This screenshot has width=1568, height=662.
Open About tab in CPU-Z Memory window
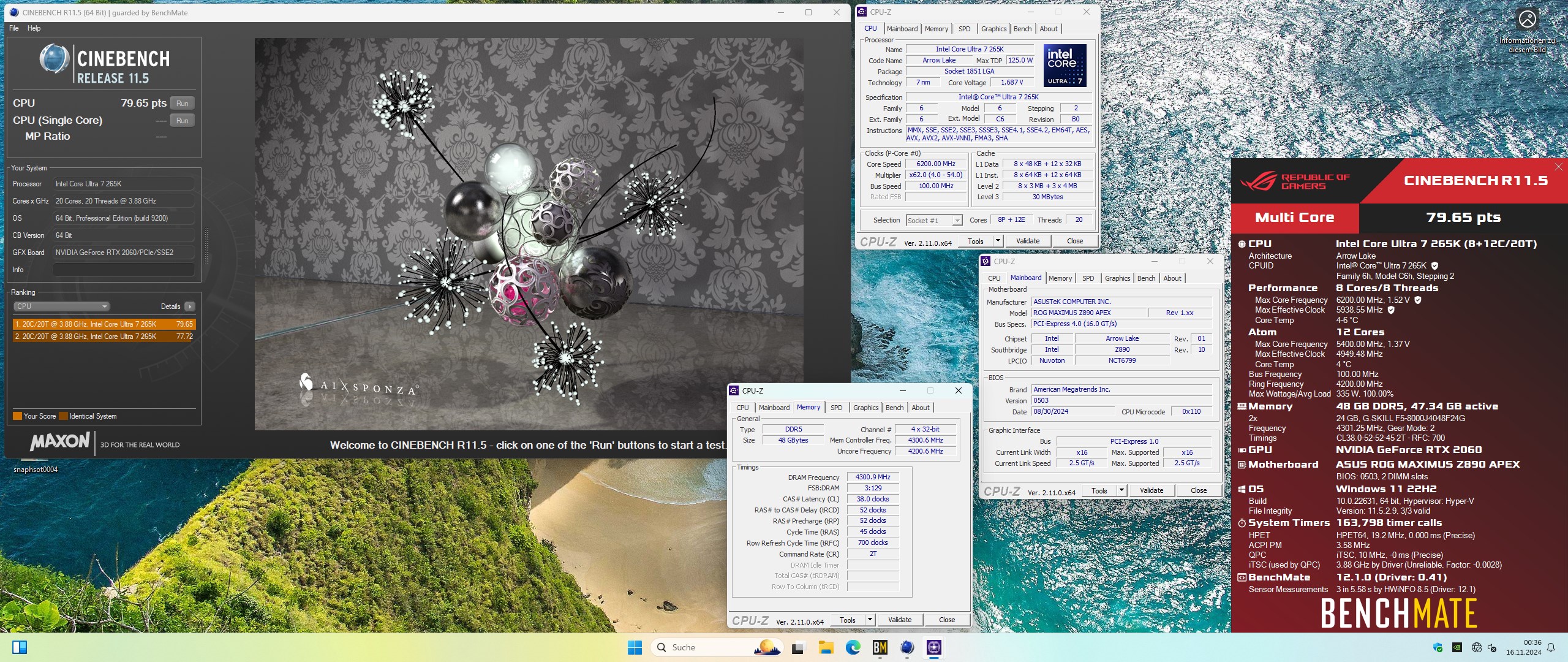pos(921,408)
